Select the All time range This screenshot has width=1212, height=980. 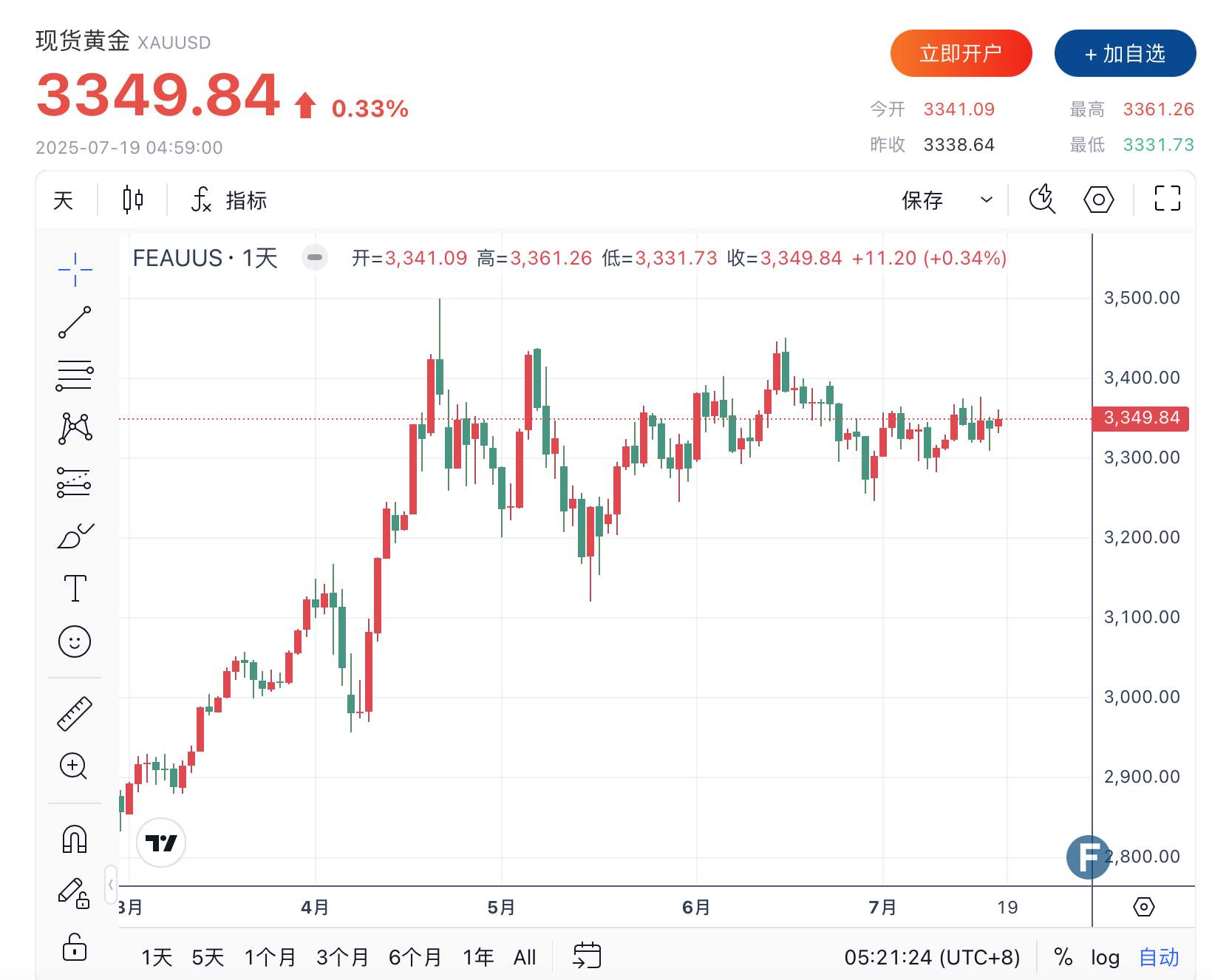[x=525, y=956]
